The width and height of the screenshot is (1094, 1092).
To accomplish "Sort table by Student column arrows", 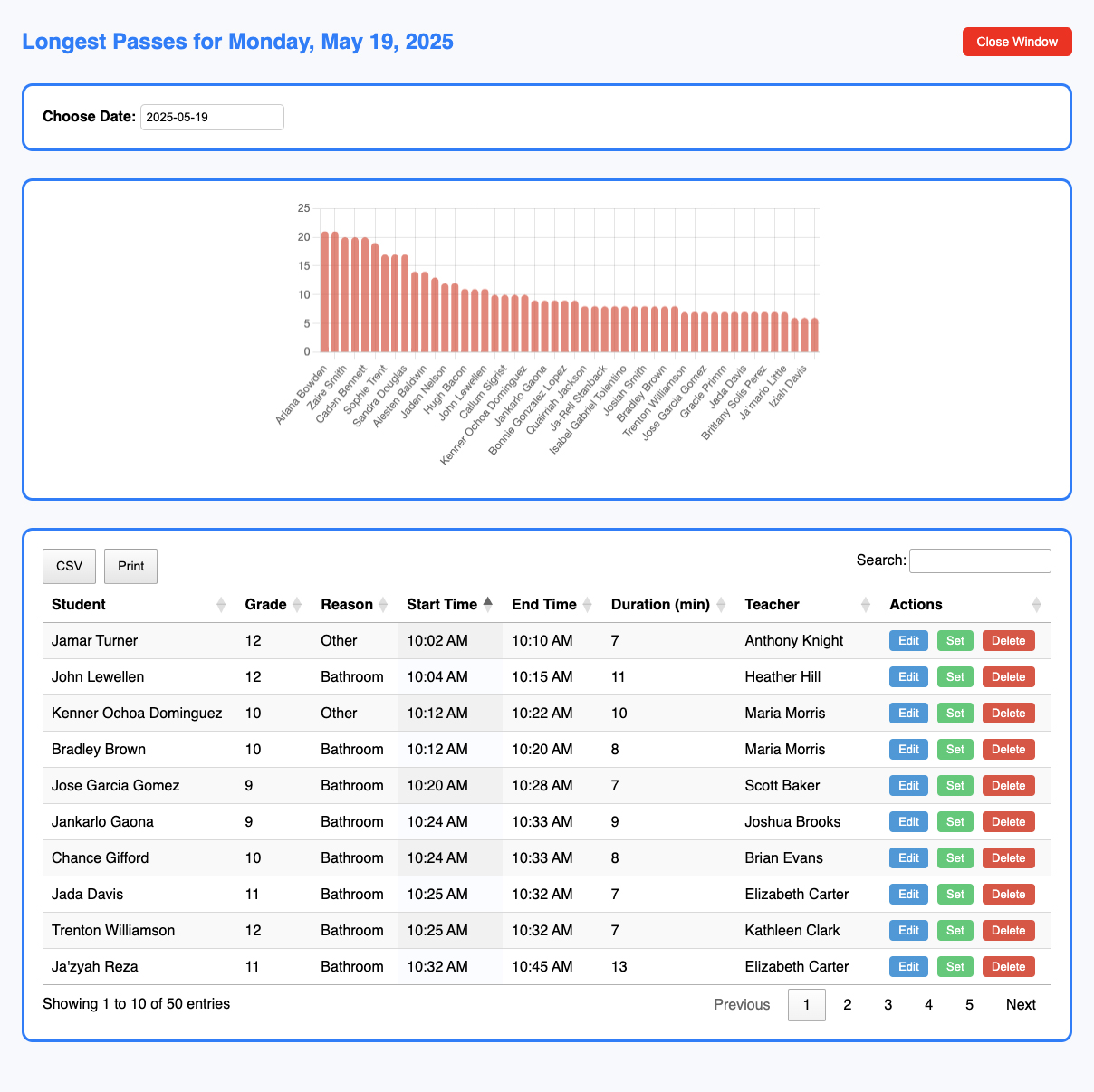I will [x=221, y=605].
